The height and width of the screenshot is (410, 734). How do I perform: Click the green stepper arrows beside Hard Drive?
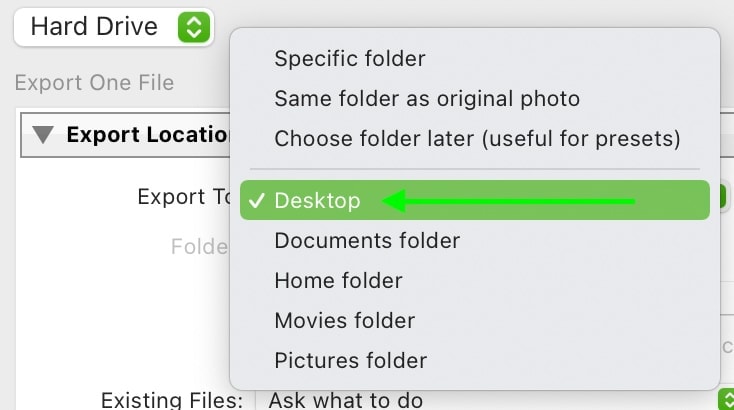click(194, 27)
